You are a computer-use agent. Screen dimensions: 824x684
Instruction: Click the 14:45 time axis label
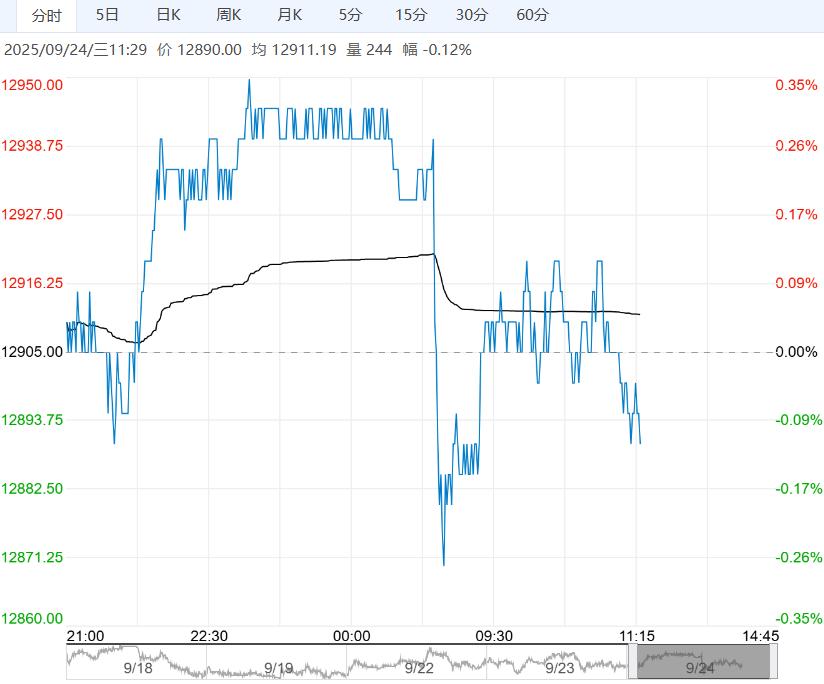tap(760, 636)
